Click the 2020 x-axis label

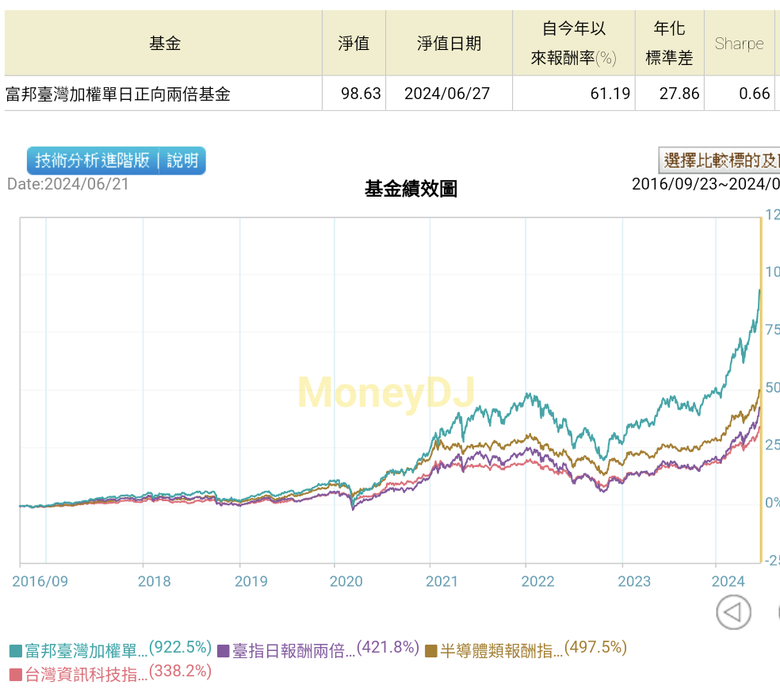tap(346, 581)
